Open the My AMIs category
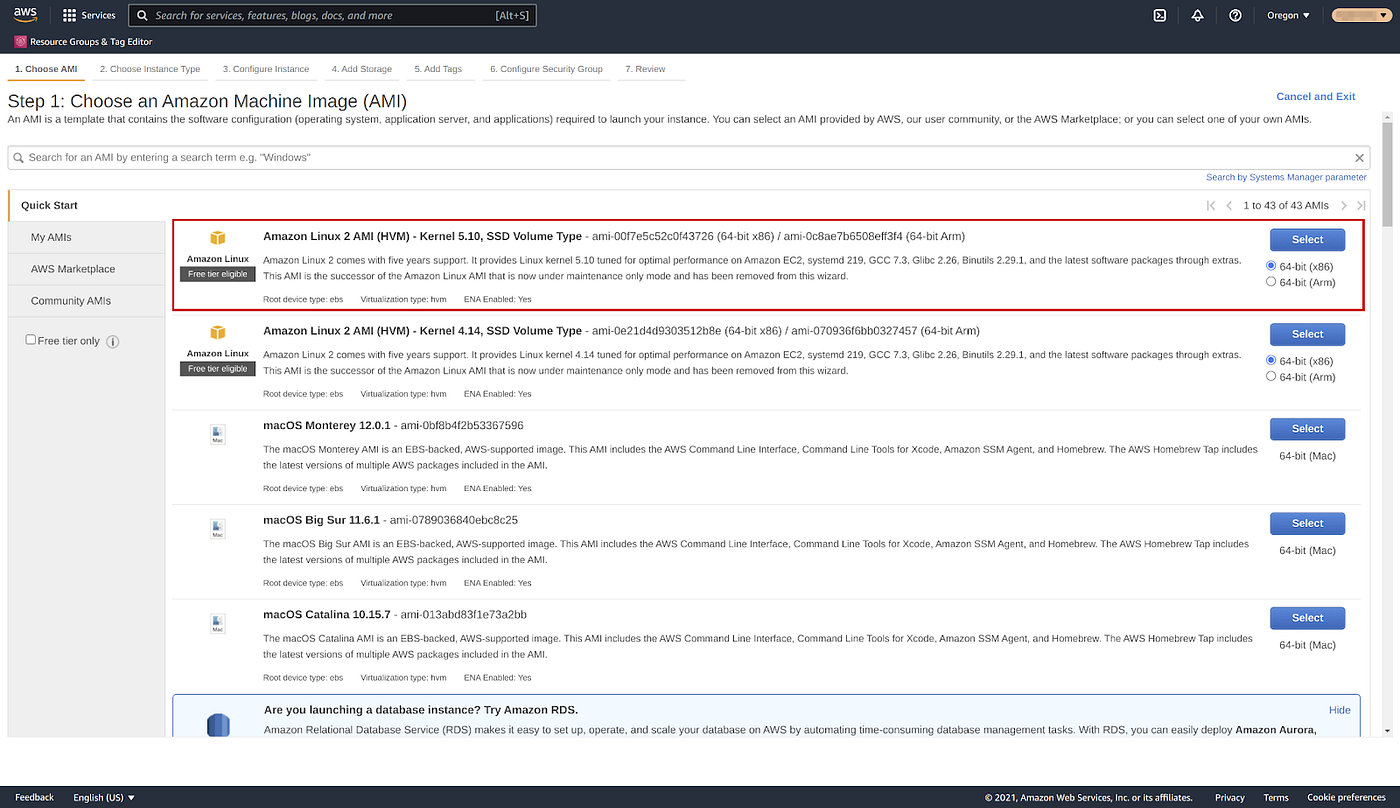Screen dimensions: 1400x808 86,237
